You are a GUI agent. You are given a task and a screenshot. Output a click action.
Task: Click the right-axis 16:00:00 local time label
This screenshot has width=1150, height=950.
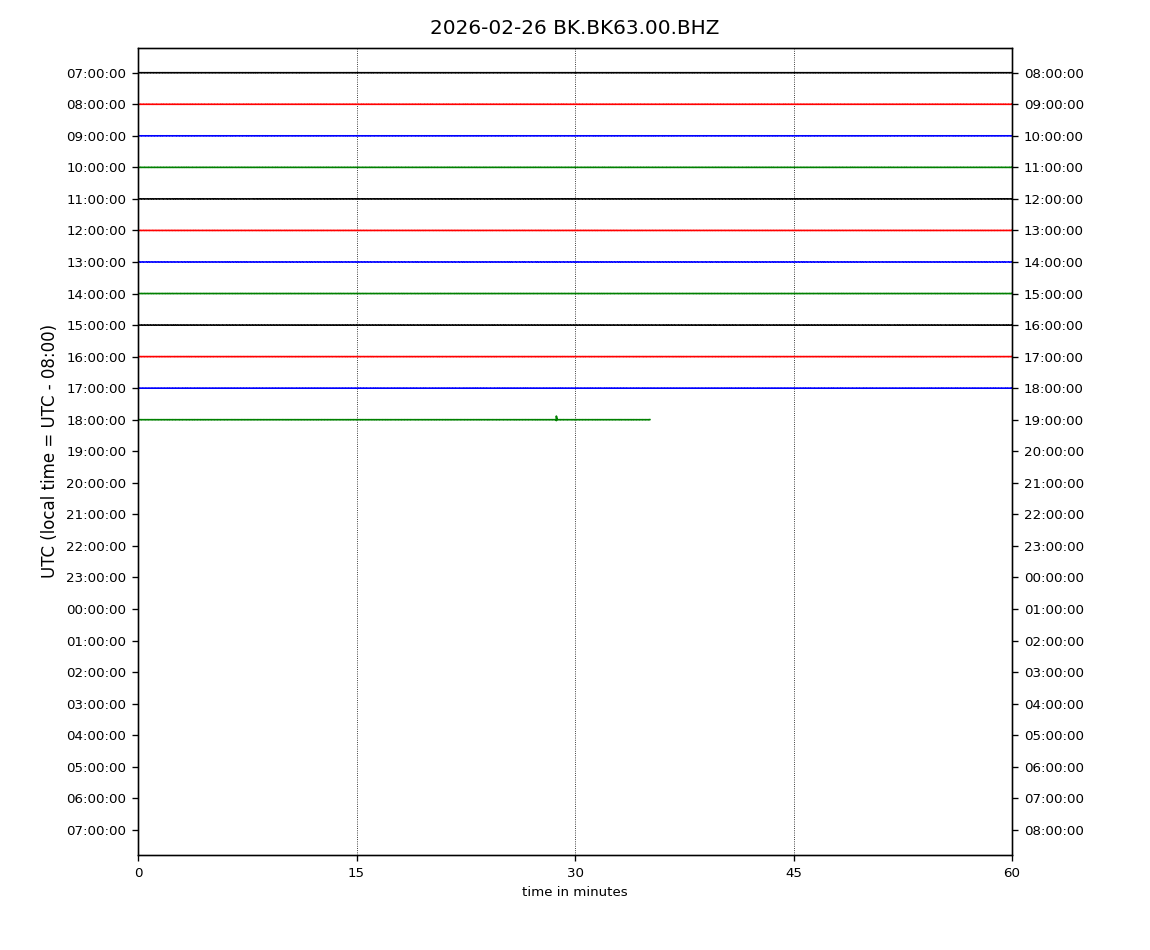(x=1053, y=326)
